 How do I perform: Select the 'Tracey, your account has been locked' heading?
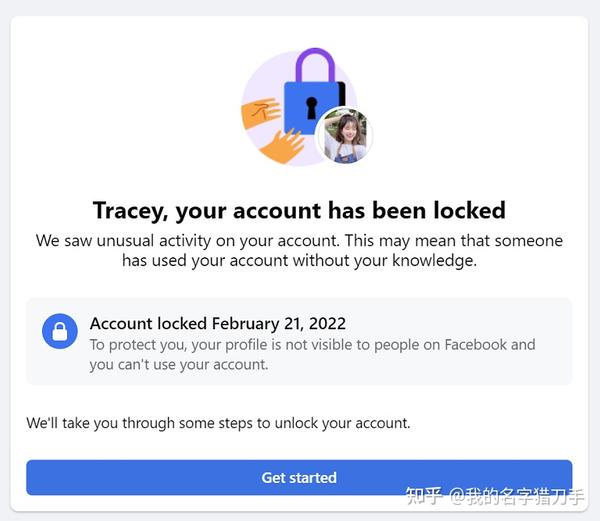click(299, 211)
